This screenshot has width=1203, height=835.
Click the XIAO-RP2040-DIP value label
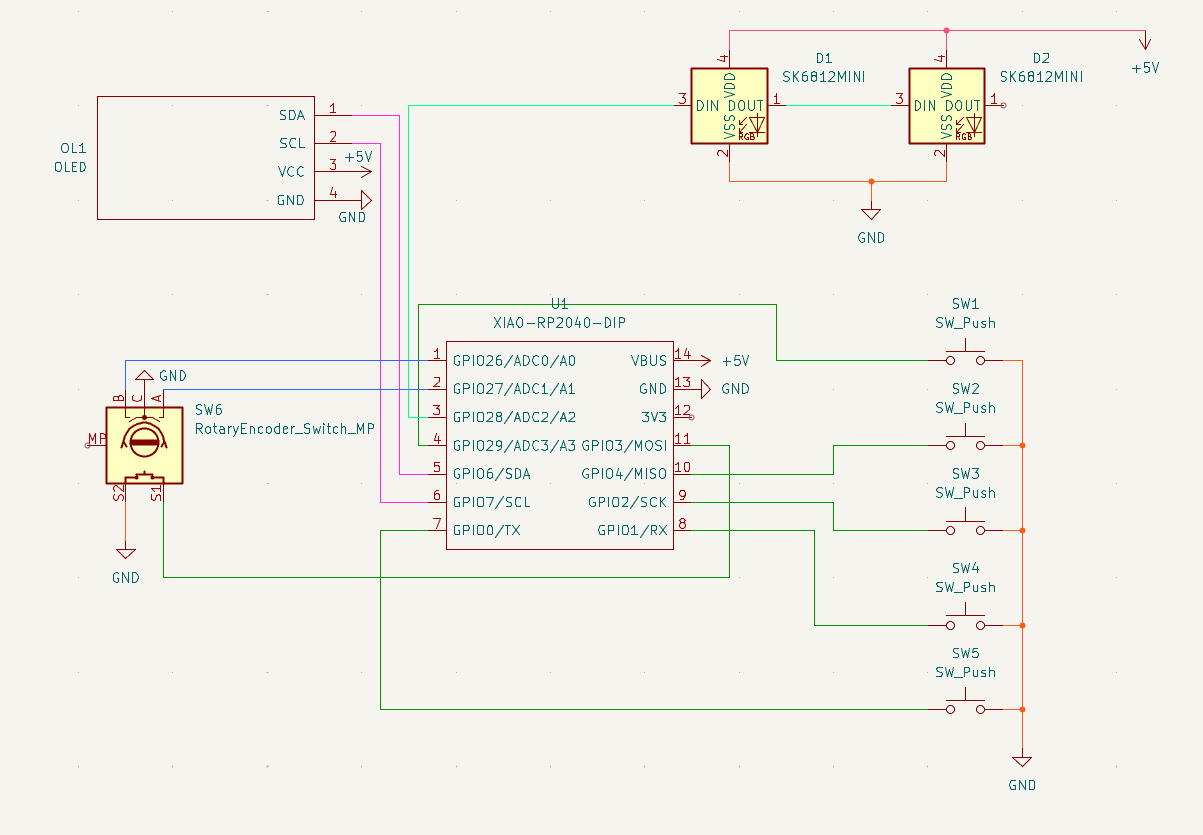coord(559,323)
